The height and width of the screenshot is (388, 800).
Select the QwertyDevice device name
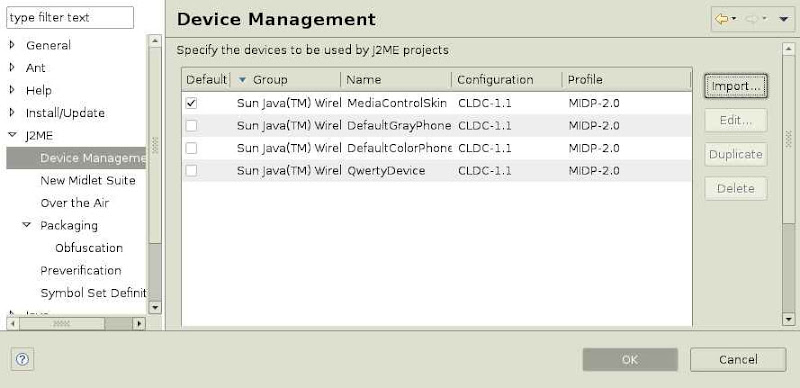click(x=386, y=171)
